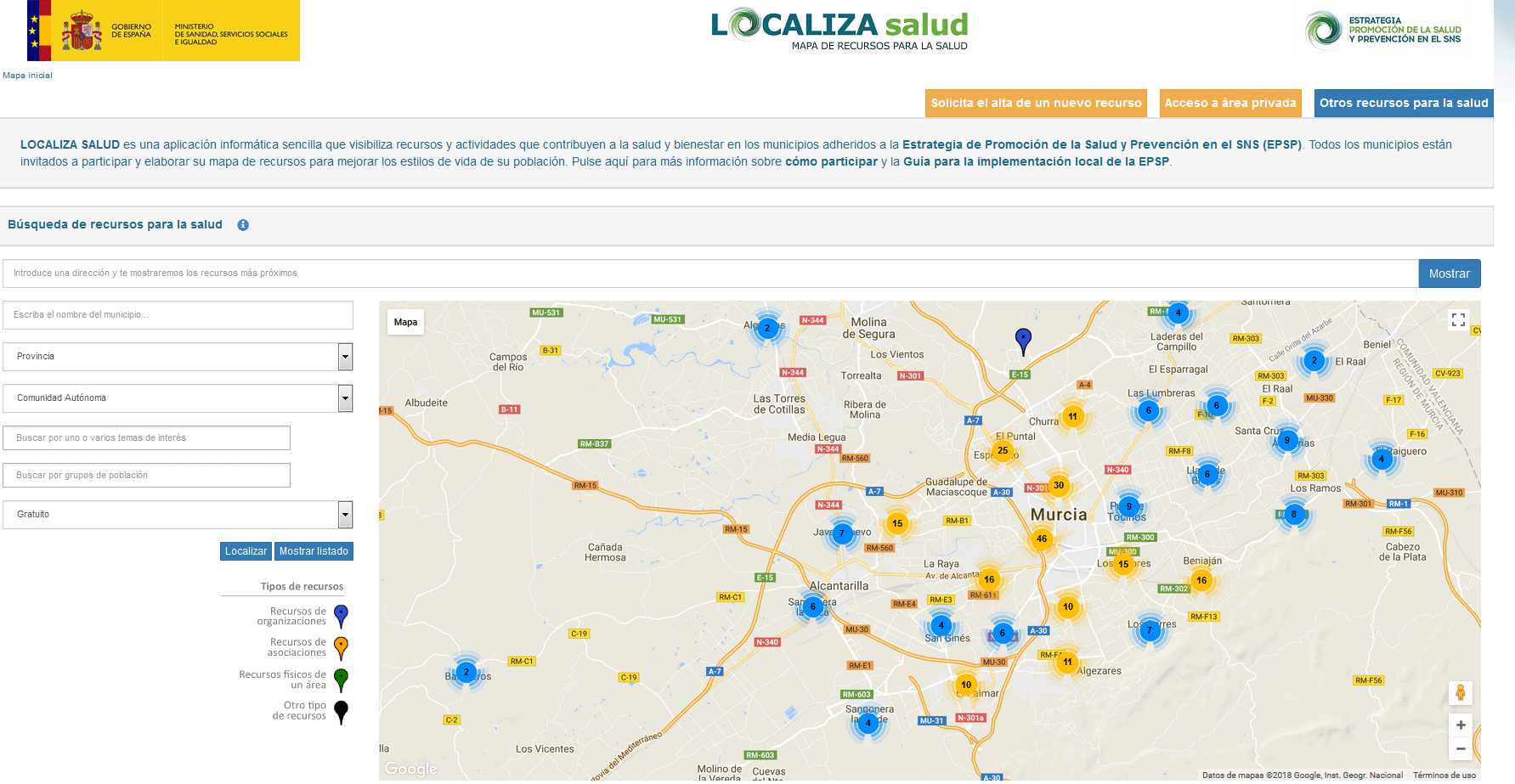Zoom in on the map with plus
This screenshot has height=784, width=1515.
tap(1461, 725)
